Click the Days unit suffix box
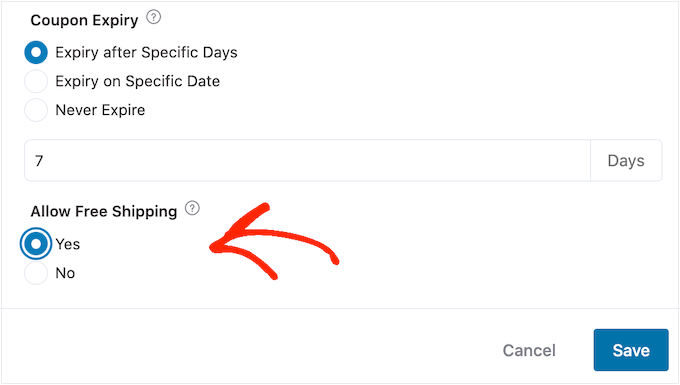Image resolution: width=680 pixels, height=385 pixels. tap(626, 160)
